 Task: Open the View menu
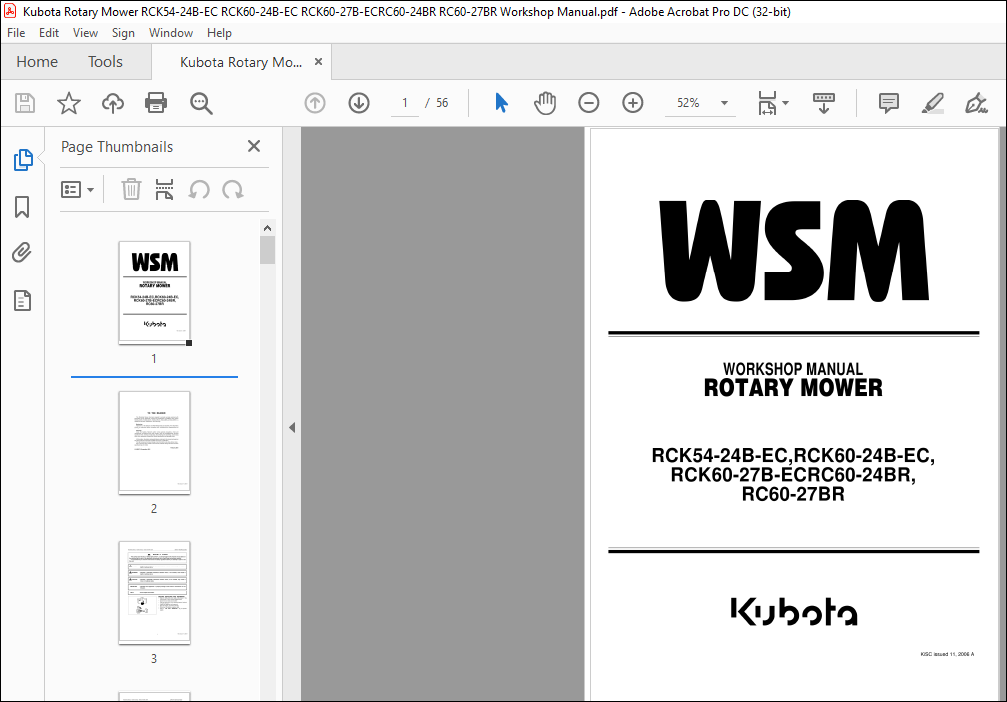85,33
